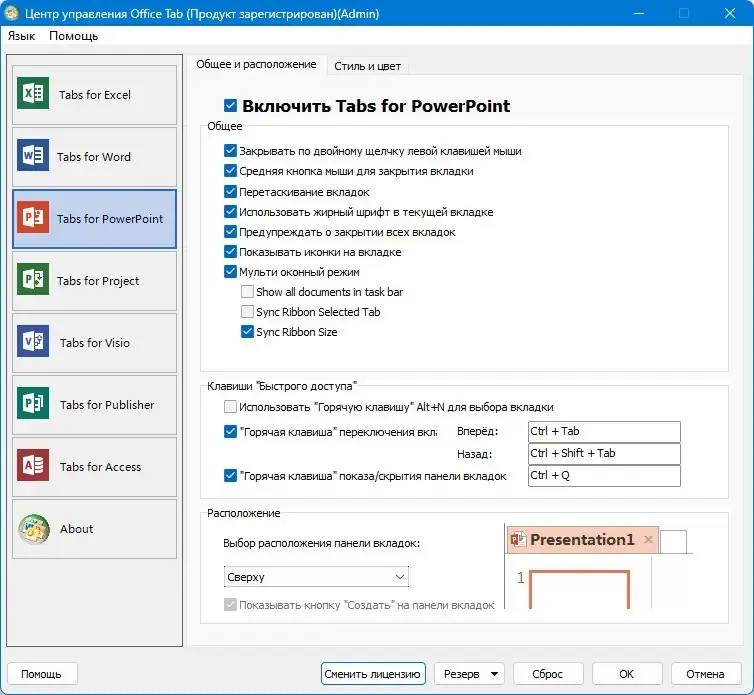Switch to Стиль и цвет tab
Screen dimensions: 754x695
pyautogui.click(x=367, y=66)
